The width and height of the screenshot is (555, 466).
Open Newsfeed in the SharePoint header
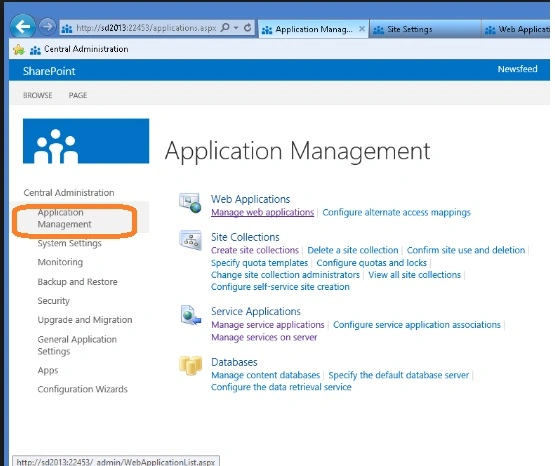[x=517, y=69]
